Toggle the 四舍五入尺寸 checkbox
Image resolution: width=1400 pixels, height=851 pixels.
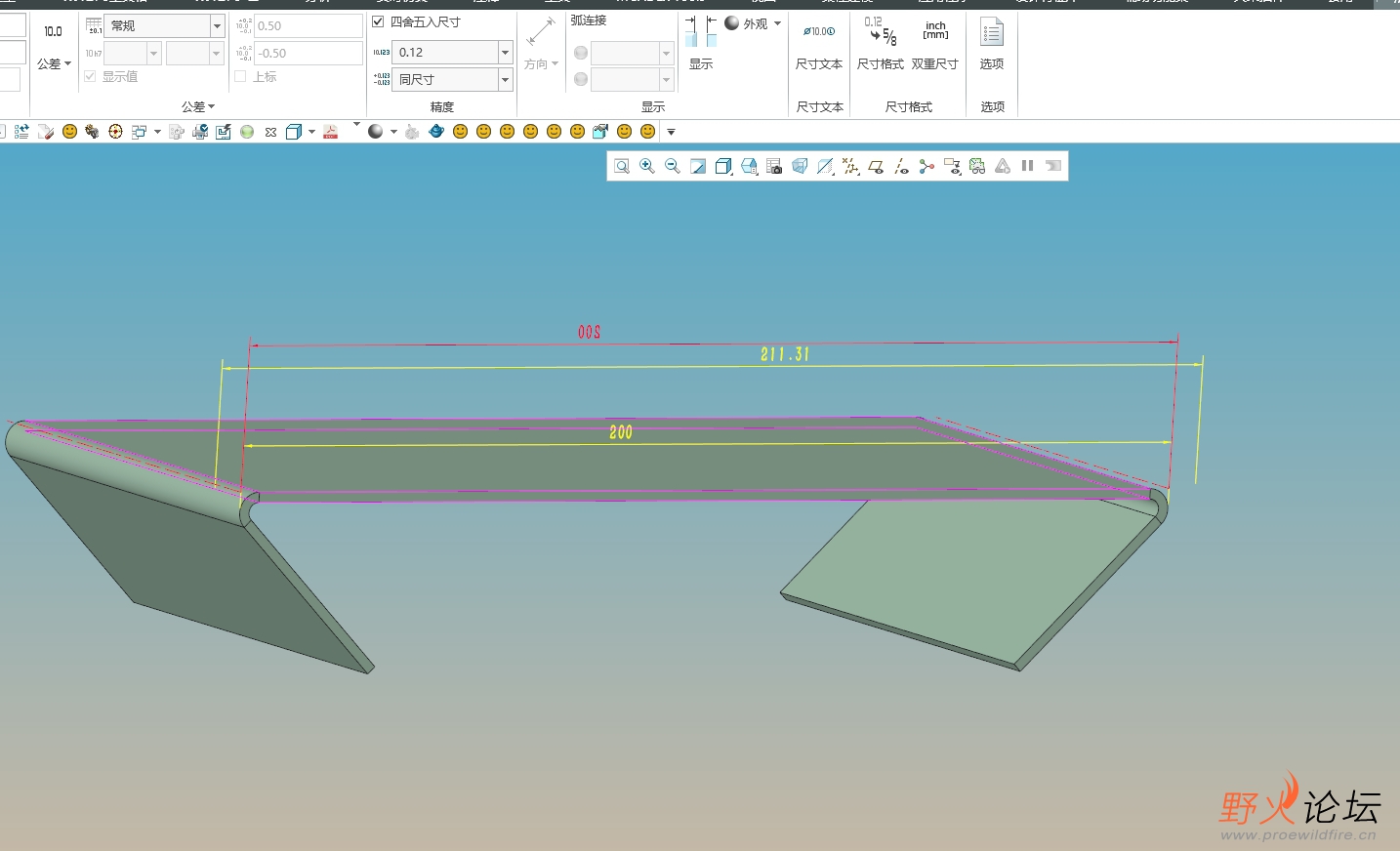pyautogui.click(x=378, y=21)
